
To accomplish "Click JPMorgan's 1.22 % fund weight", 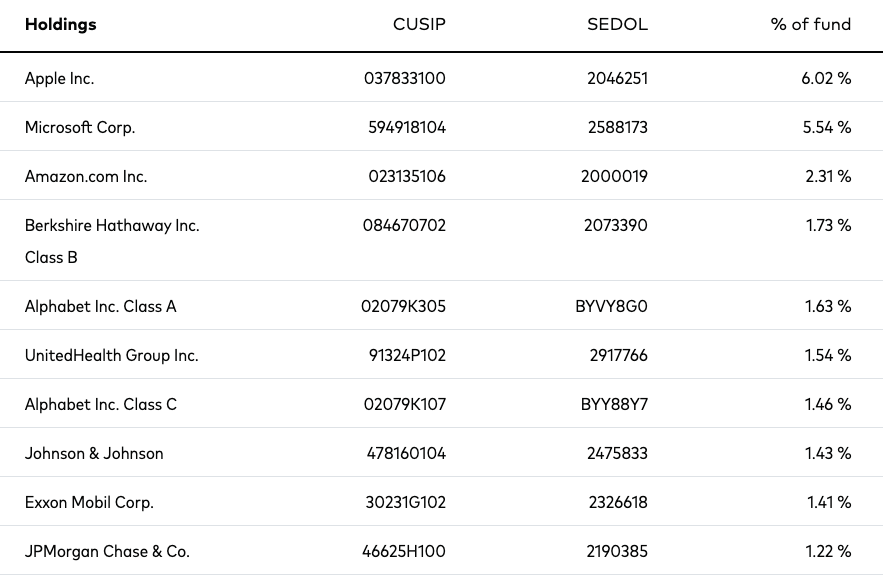I will pyautogui.click(x=828, y=551).
